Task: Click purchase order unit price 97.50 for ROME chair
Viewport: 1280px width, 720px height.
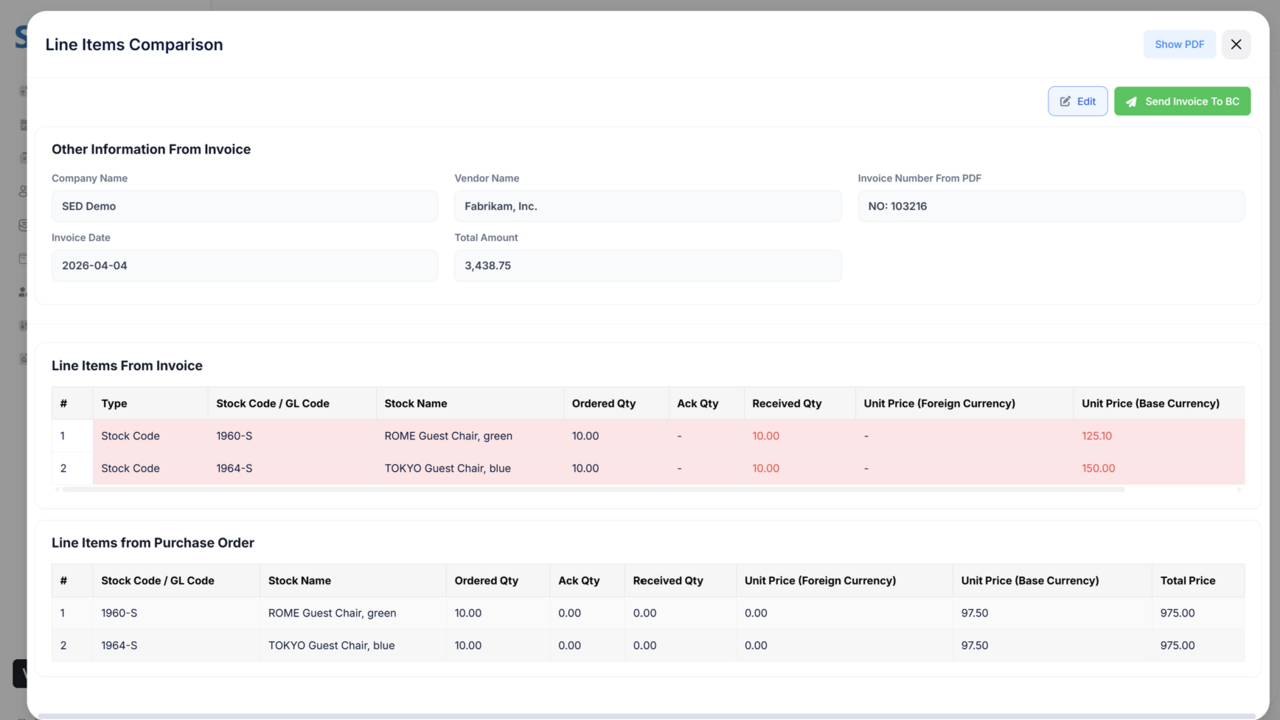Action: (x=974, y=613)
